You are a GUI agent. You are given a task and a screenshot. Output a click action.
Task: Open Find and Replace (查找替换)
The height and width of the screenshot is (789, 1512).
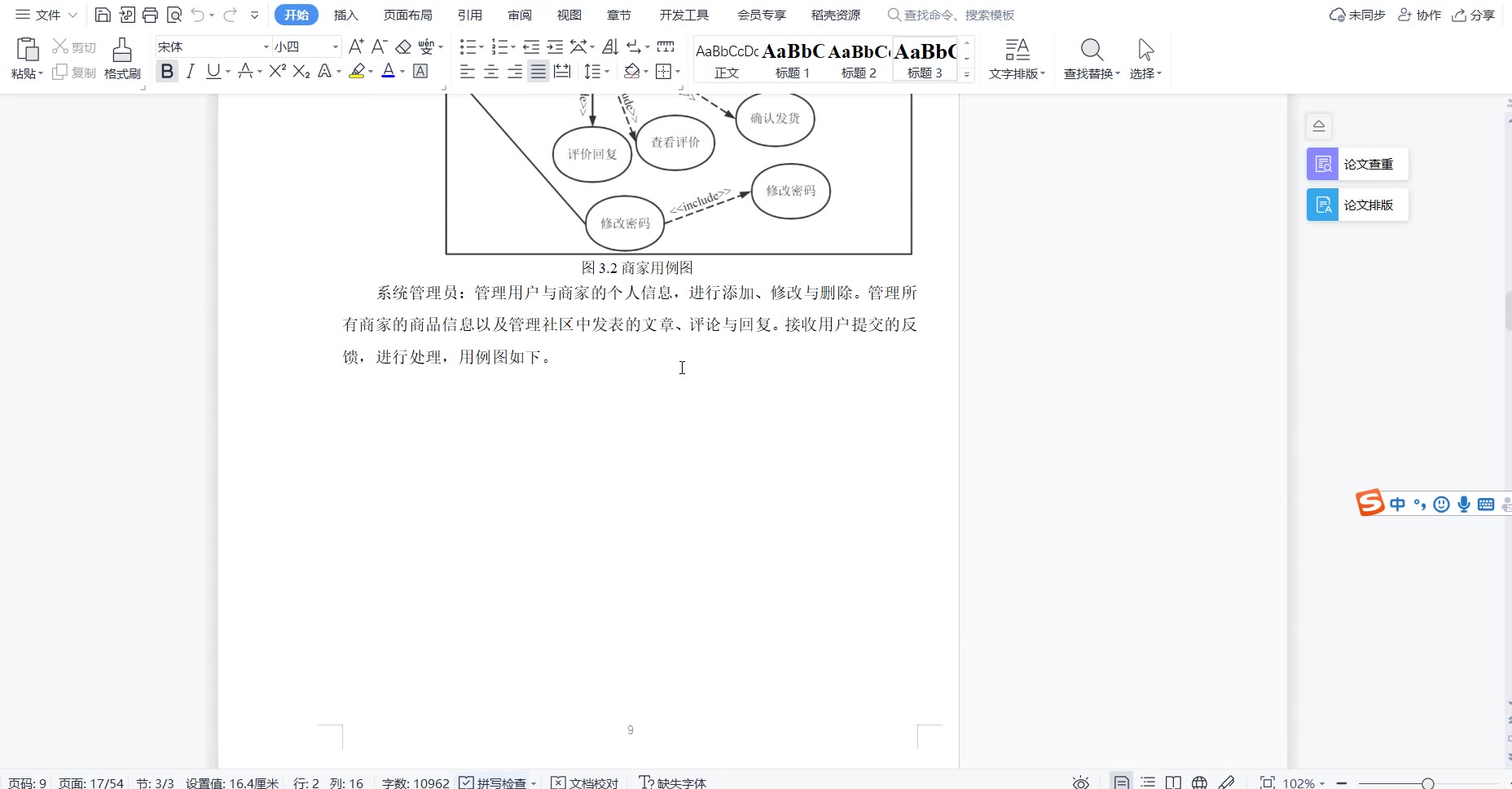pos(1092,59)
